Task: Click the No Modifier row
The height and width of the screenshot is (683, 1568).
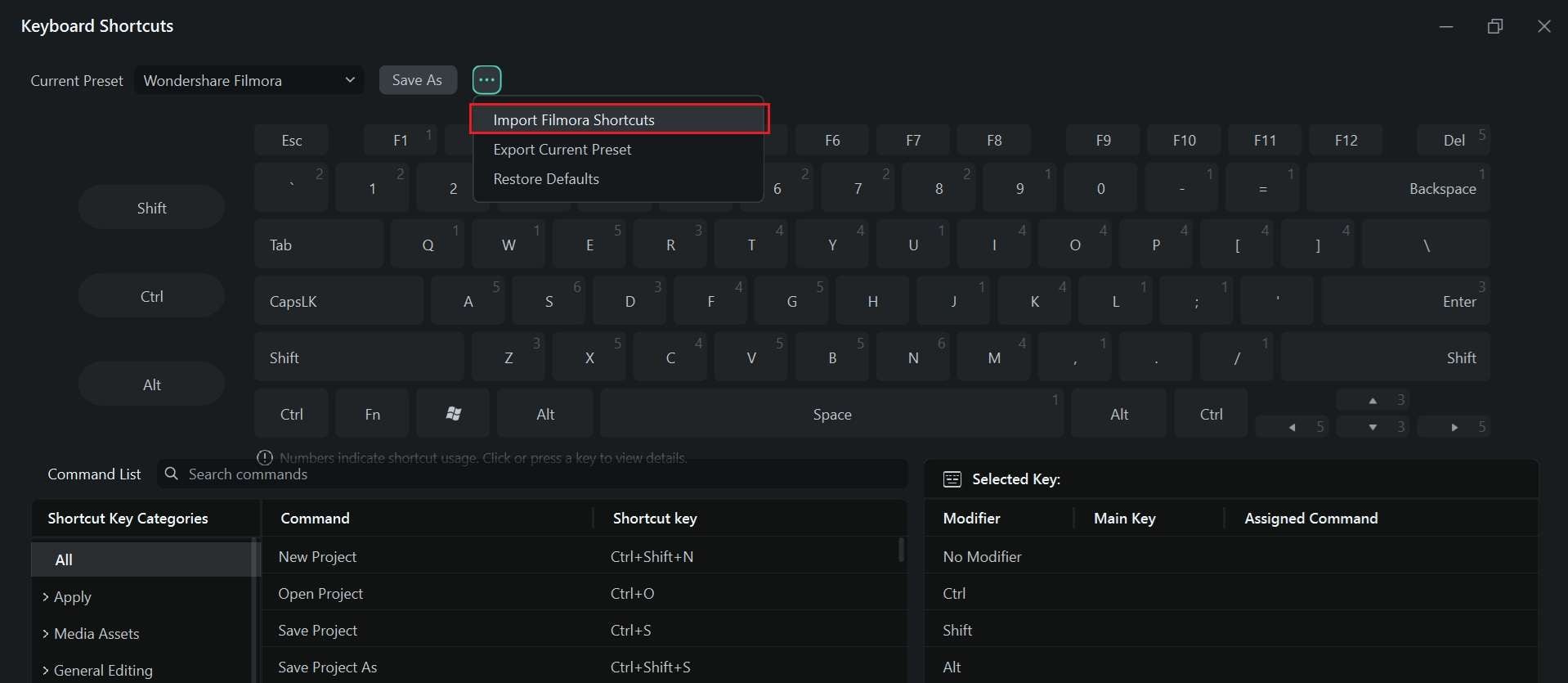Action: 1231,556
